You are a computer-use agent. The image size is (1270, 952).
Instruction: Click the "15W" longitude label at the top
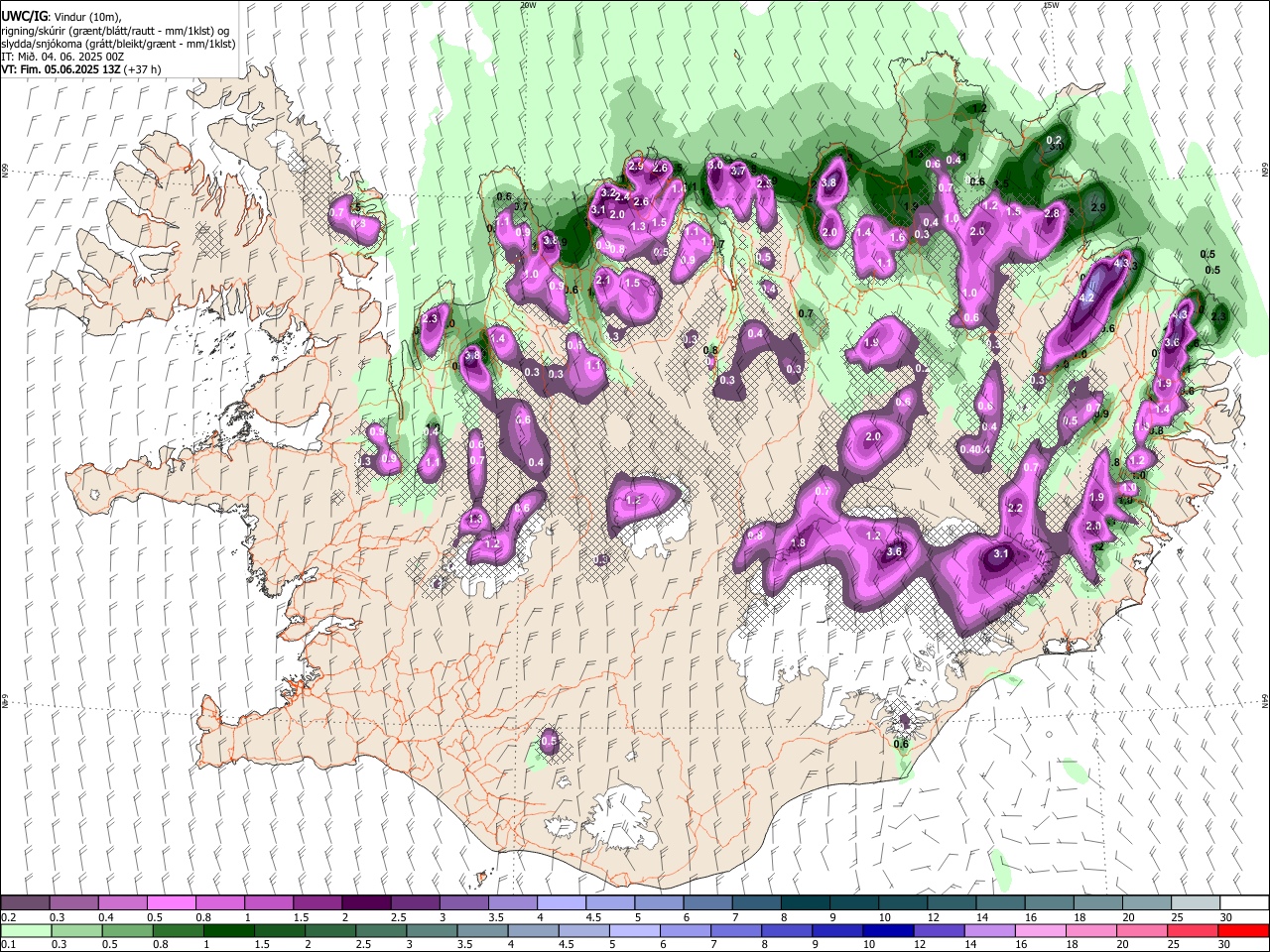coord(1051,5)
